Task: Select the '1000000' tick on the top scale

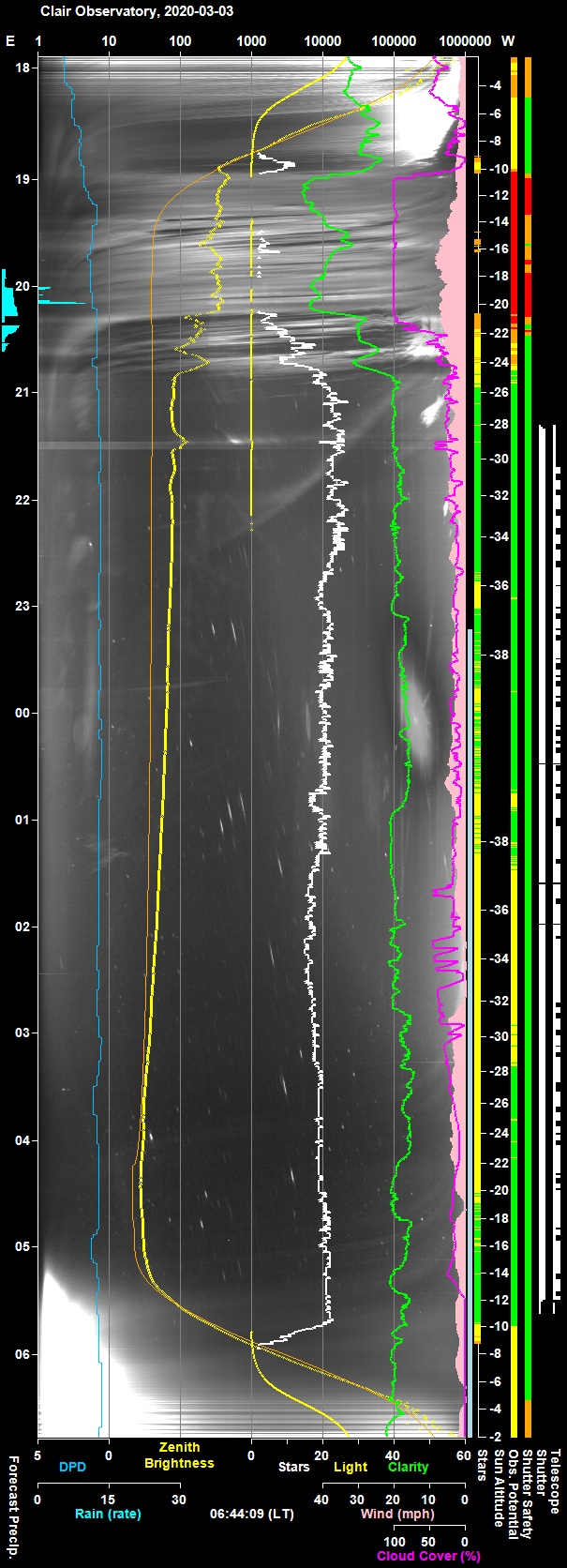Action: (465, 41)
